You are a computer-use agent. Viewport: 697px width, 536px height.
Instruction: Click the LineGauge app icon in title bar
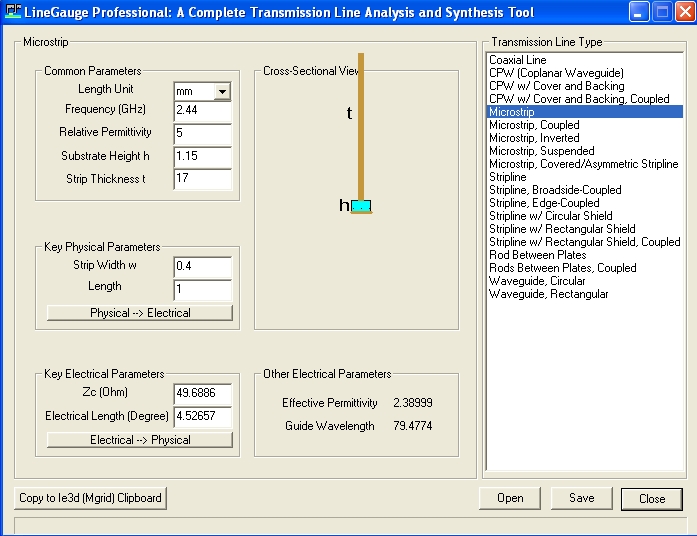click(x=13, y=11)
